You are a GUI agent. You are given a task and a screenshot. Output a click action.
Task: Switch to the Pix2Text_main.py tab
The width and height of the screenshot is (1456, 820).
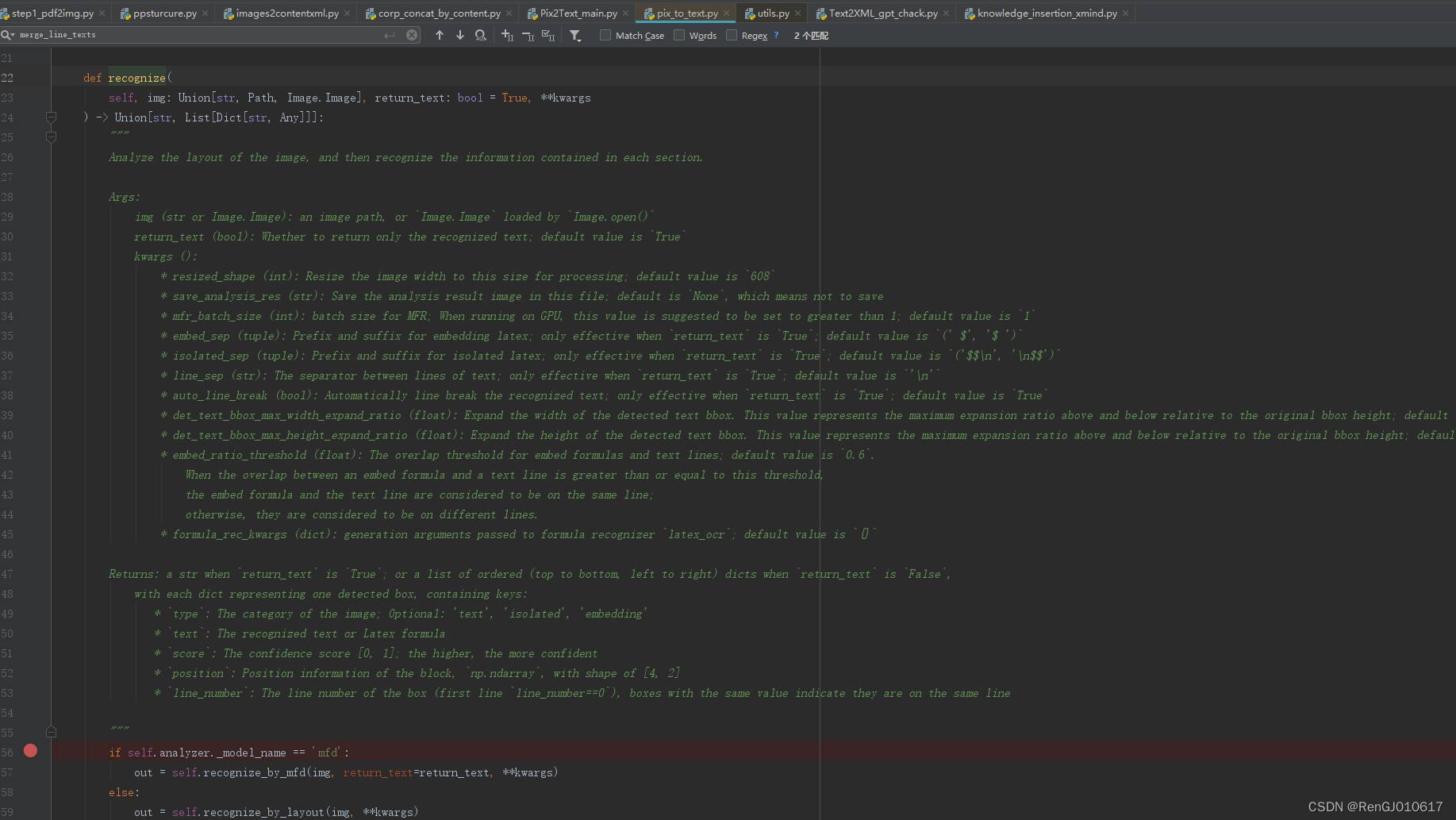[x=578, y=13]
